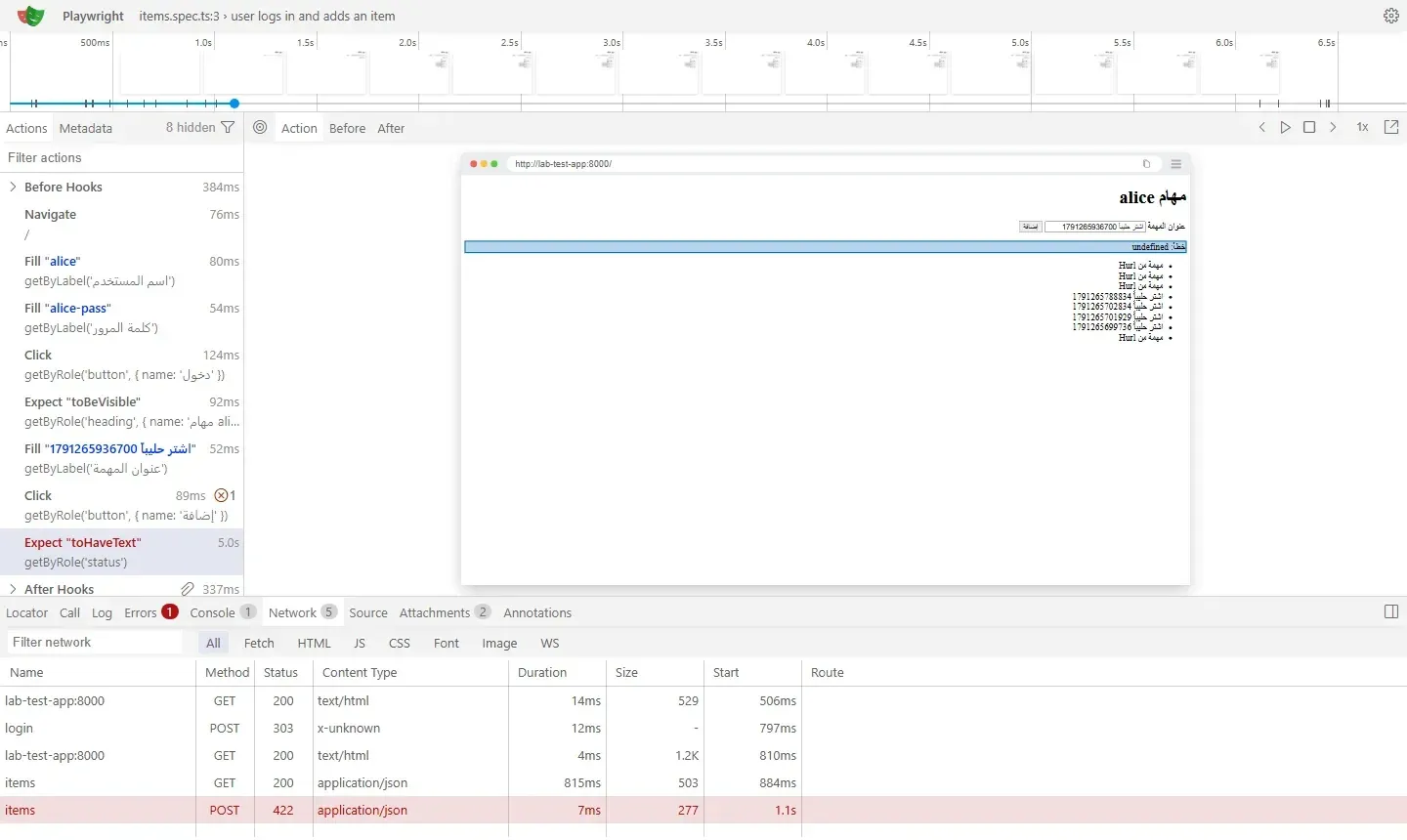This screenshot has height=840, width=1407.
Task: Stop the trace playback
Action: [x=1309, y=127]
